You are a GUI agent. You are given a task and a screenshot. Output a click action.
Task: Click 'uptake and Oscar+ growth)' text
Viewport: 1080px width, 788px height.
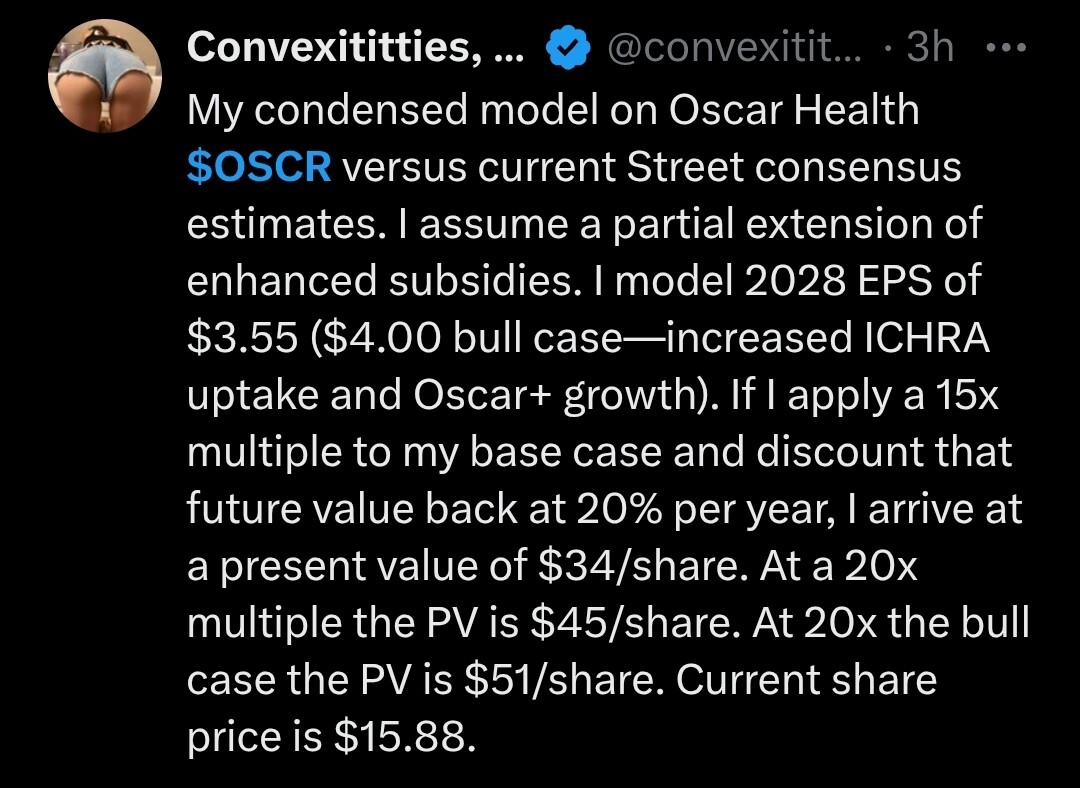[455, 395]
